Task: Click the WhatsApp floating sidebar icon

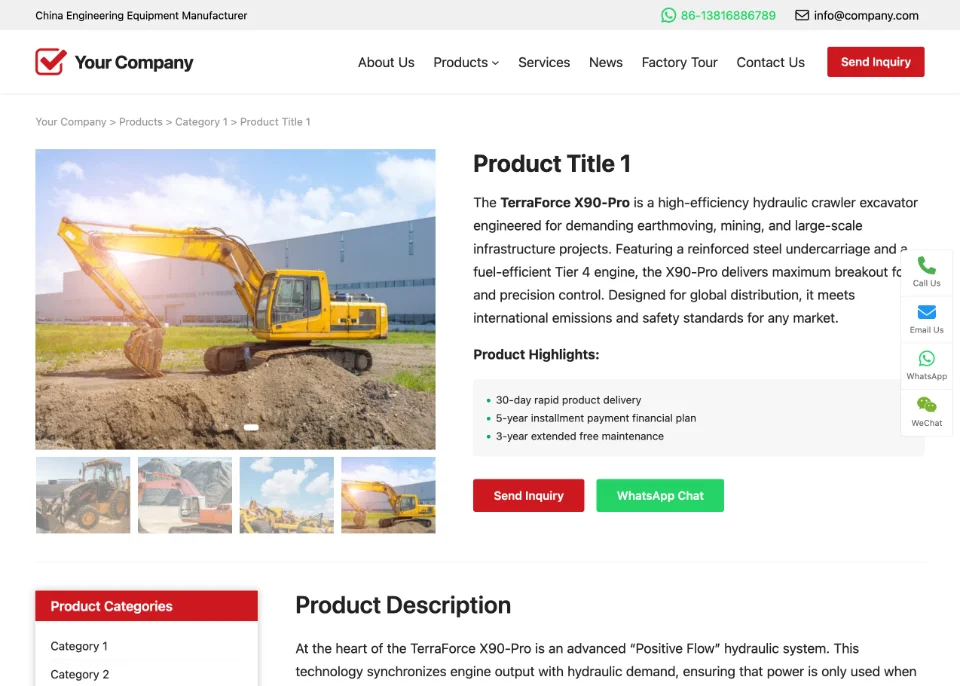Action: [x=926, y=358]
